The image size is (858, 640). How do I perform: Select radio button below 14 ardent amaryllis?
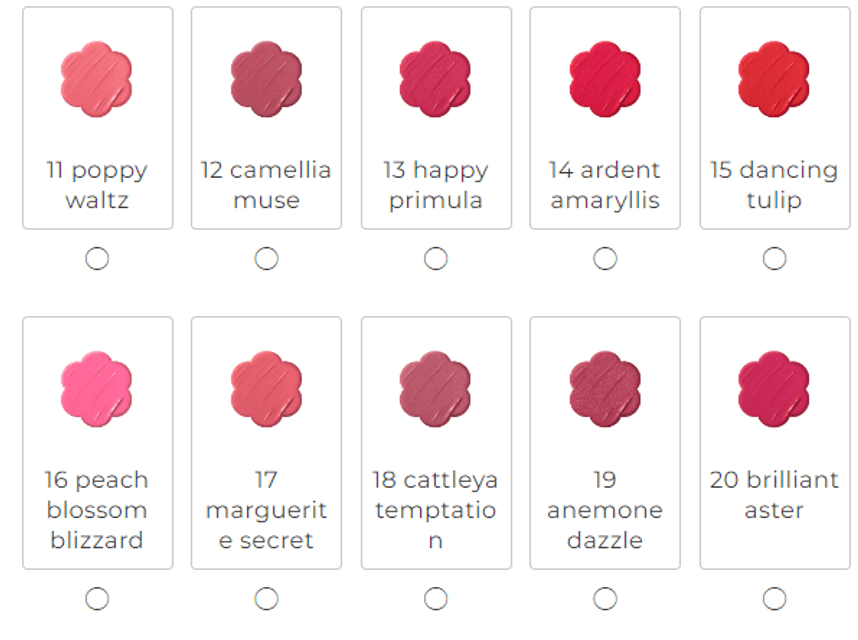pyautogui.click(x=605, y=258)
